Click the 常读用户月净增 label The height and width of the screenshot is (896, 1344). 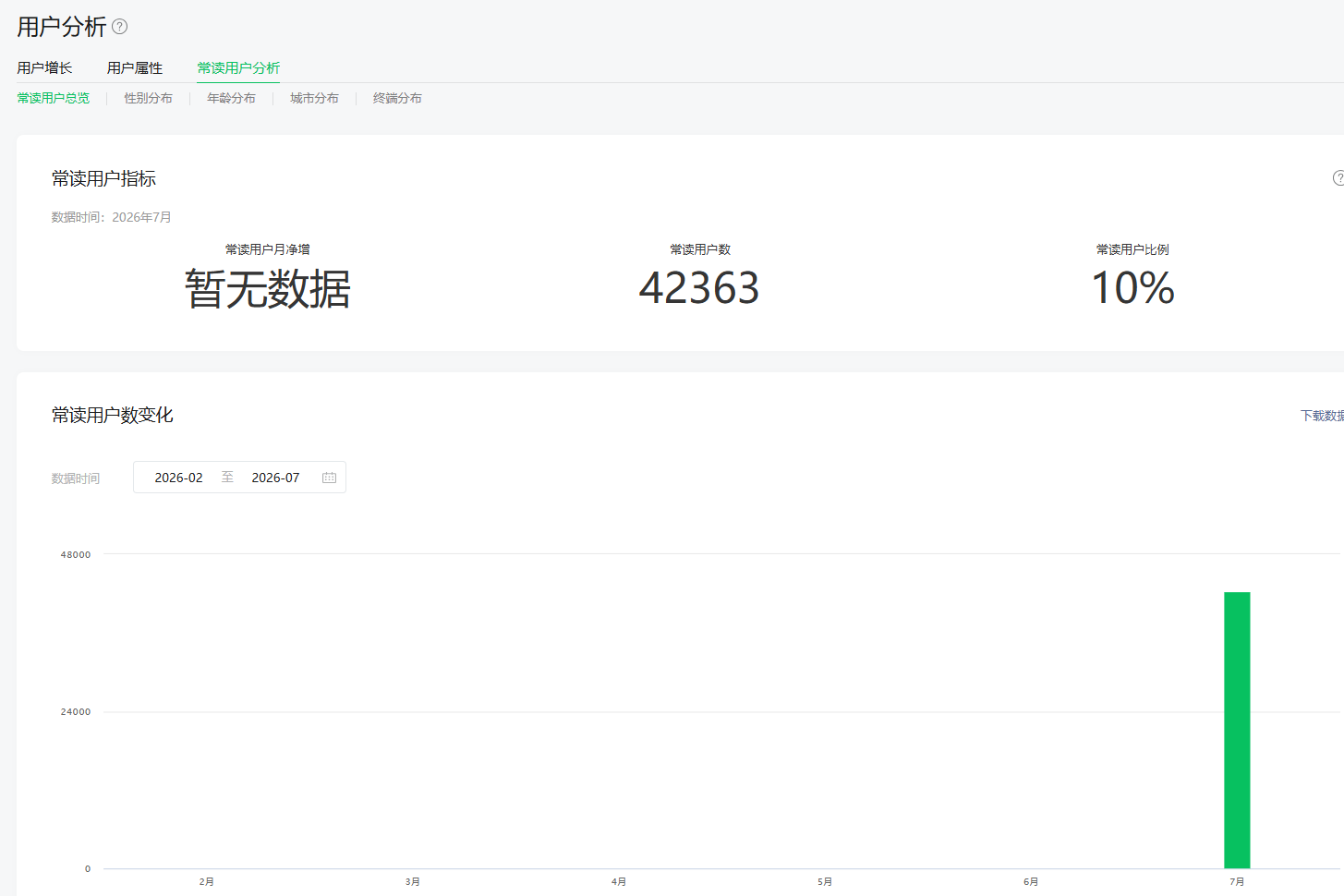(x=268, y=249)
